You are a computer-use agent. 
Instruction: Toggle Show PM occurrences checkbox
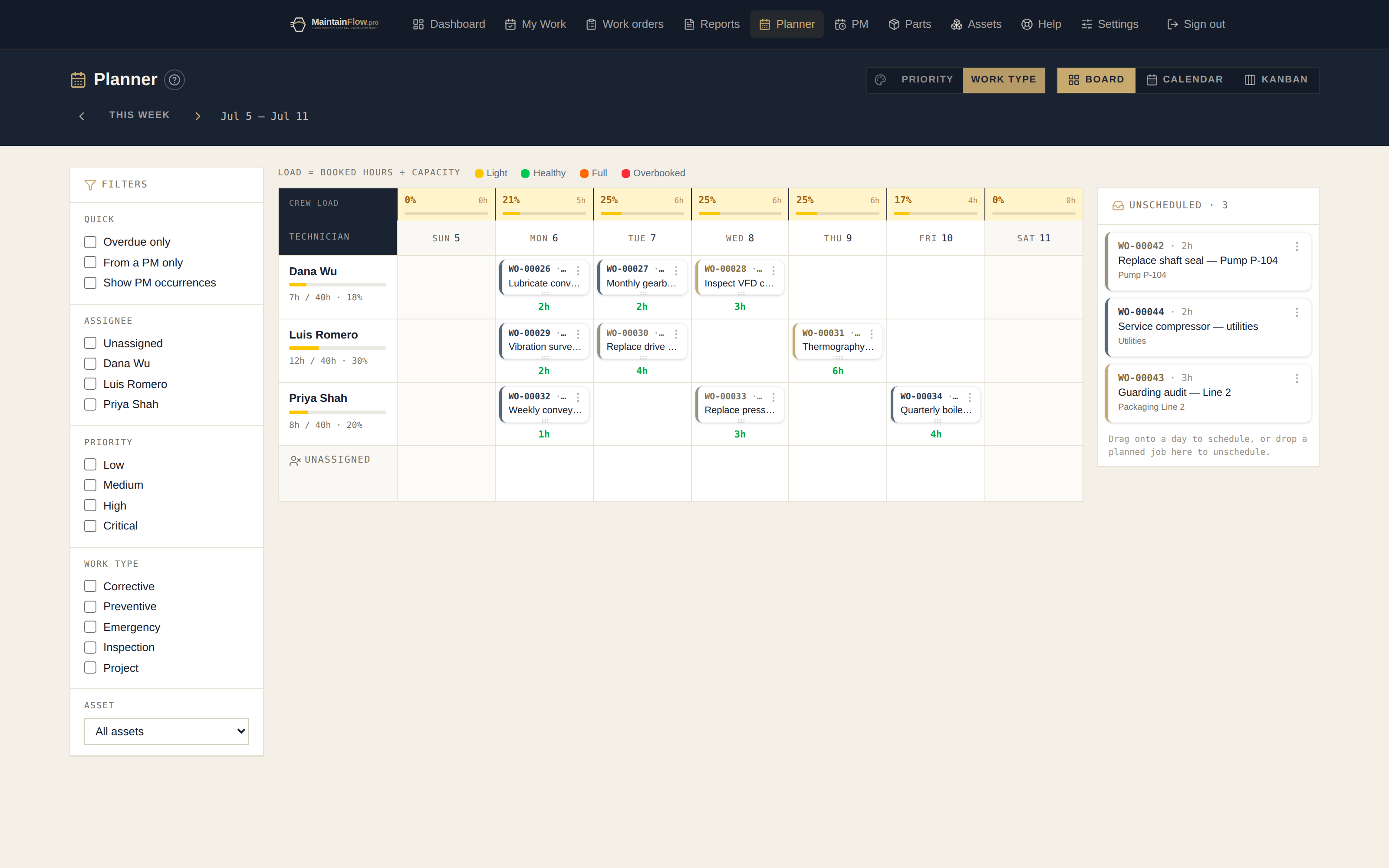pos(90,283)
